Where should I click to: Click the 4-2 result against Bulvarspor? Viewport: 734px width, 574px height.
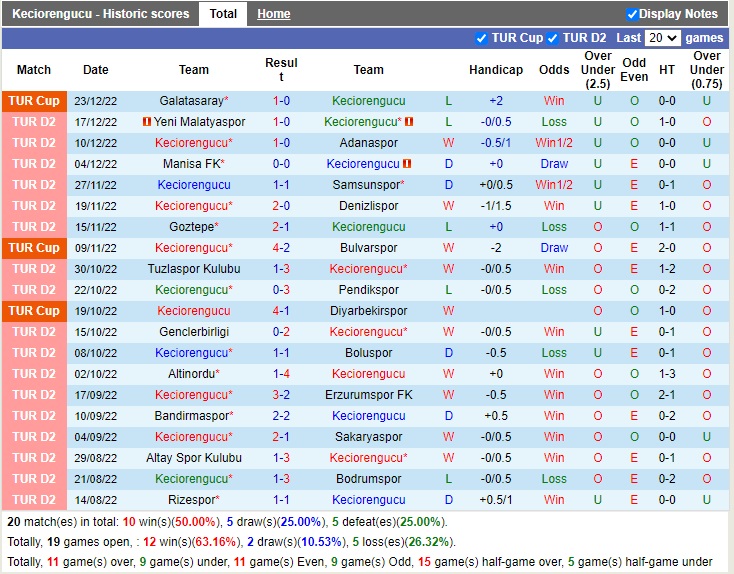[x=281, y=248]
